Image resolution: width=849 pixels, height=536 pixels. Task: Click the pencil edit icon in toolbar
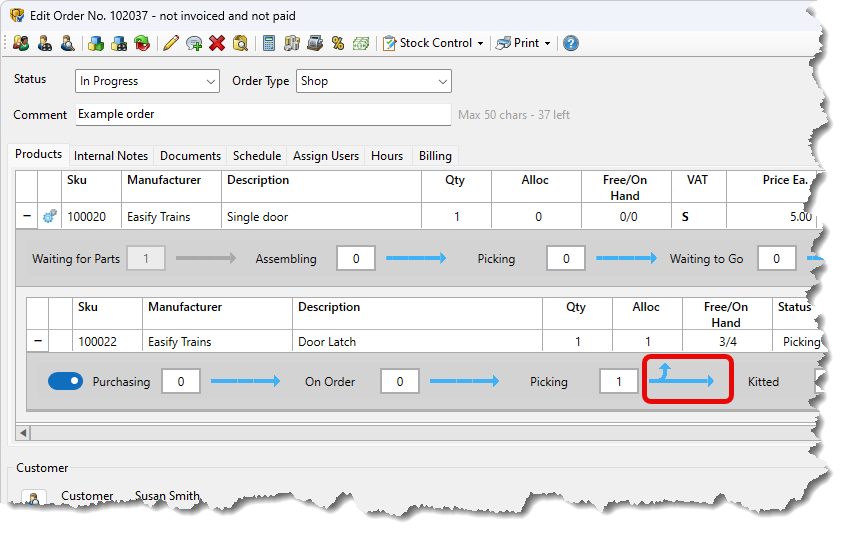tap(170, 43)
